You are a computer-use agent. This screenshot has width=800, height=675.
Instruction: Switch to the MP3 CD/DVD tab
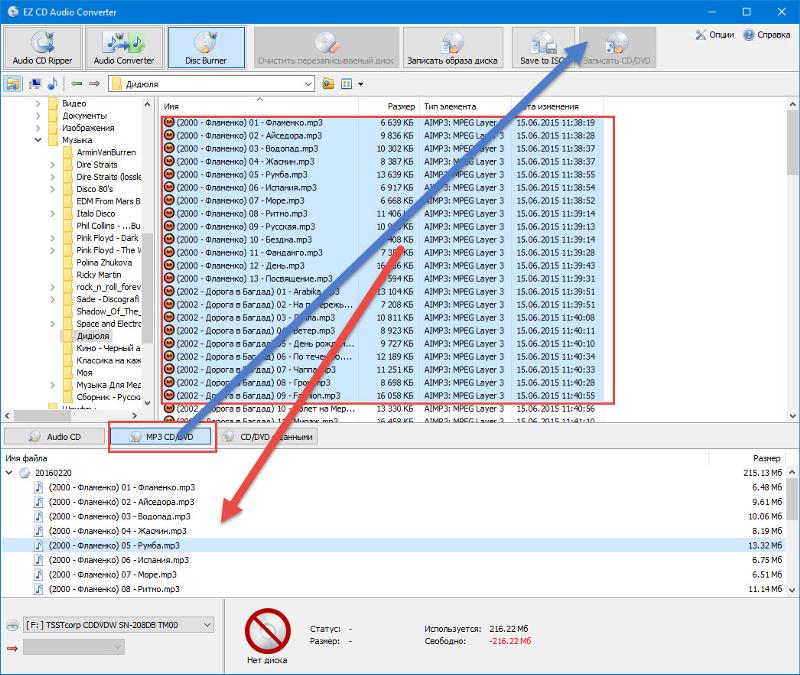point(161,437)
